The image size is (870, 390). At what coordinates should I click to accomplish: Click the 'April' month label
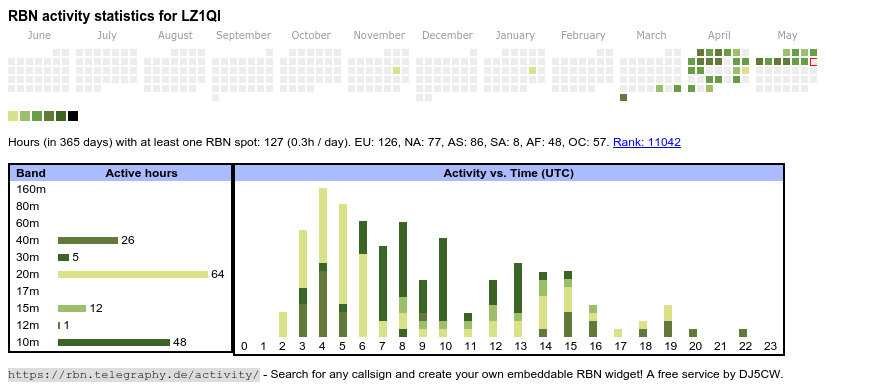click(719, 35)
